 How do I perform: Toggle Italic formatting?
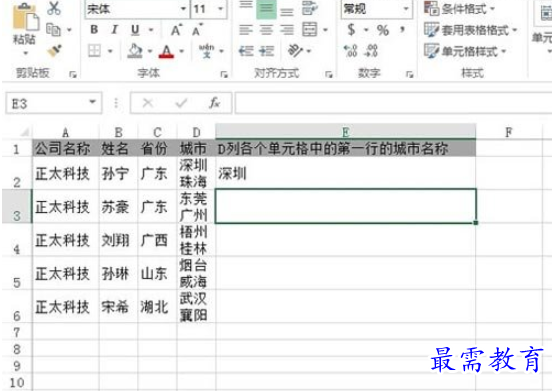[114, 30]
